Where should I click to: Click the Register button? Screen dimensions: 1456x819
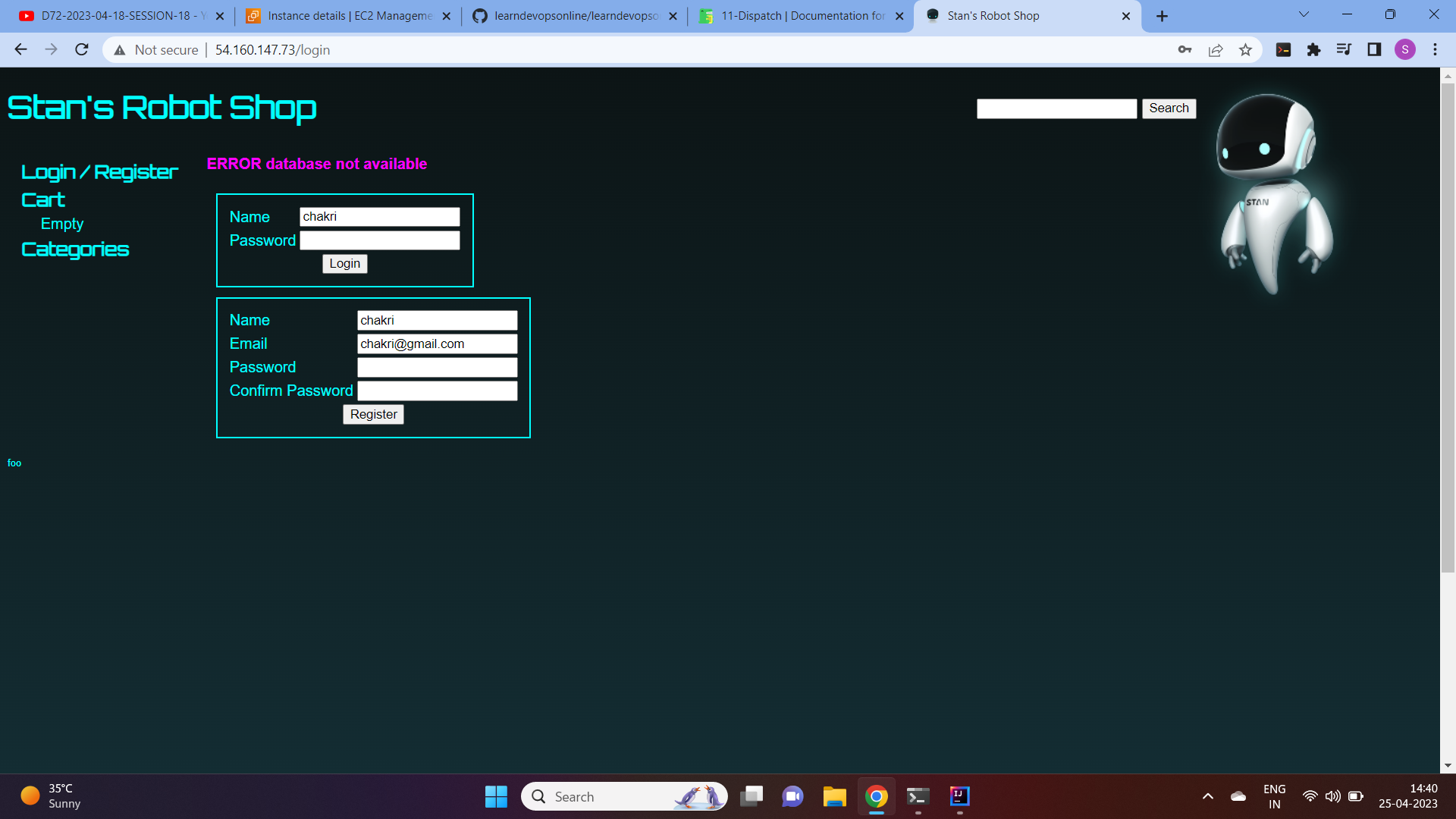click(373, 414)
